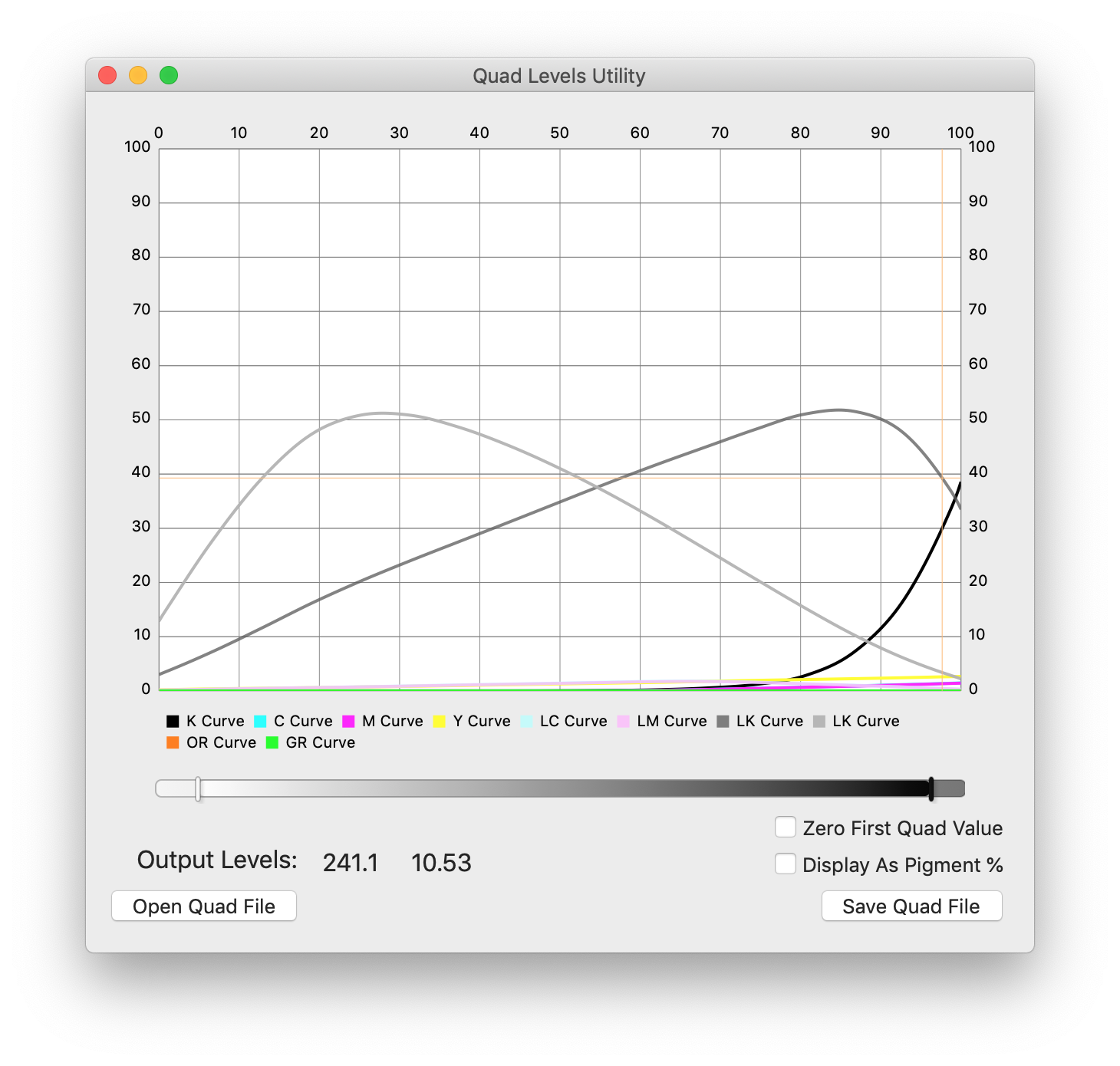Close the Quad Levels Utility window

pos(107,75)
